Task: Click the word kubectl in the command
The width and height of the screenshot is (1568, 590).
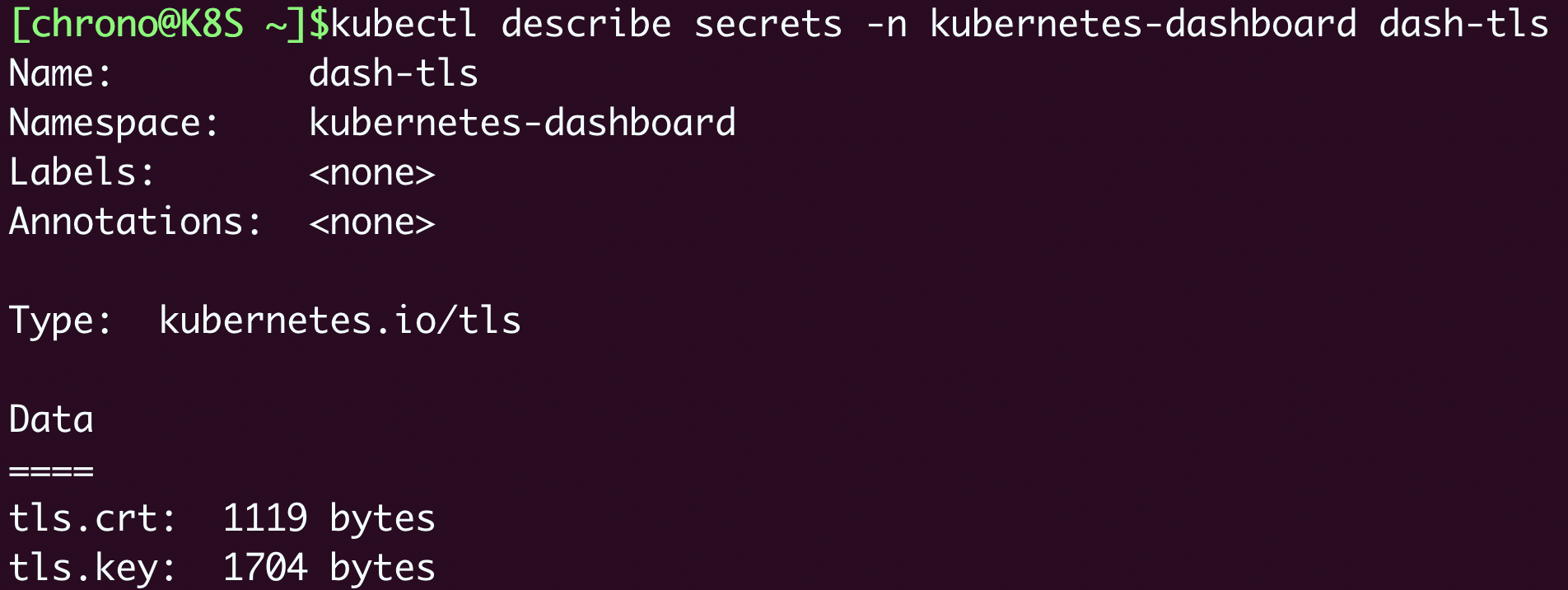Action: coord(404,24)
